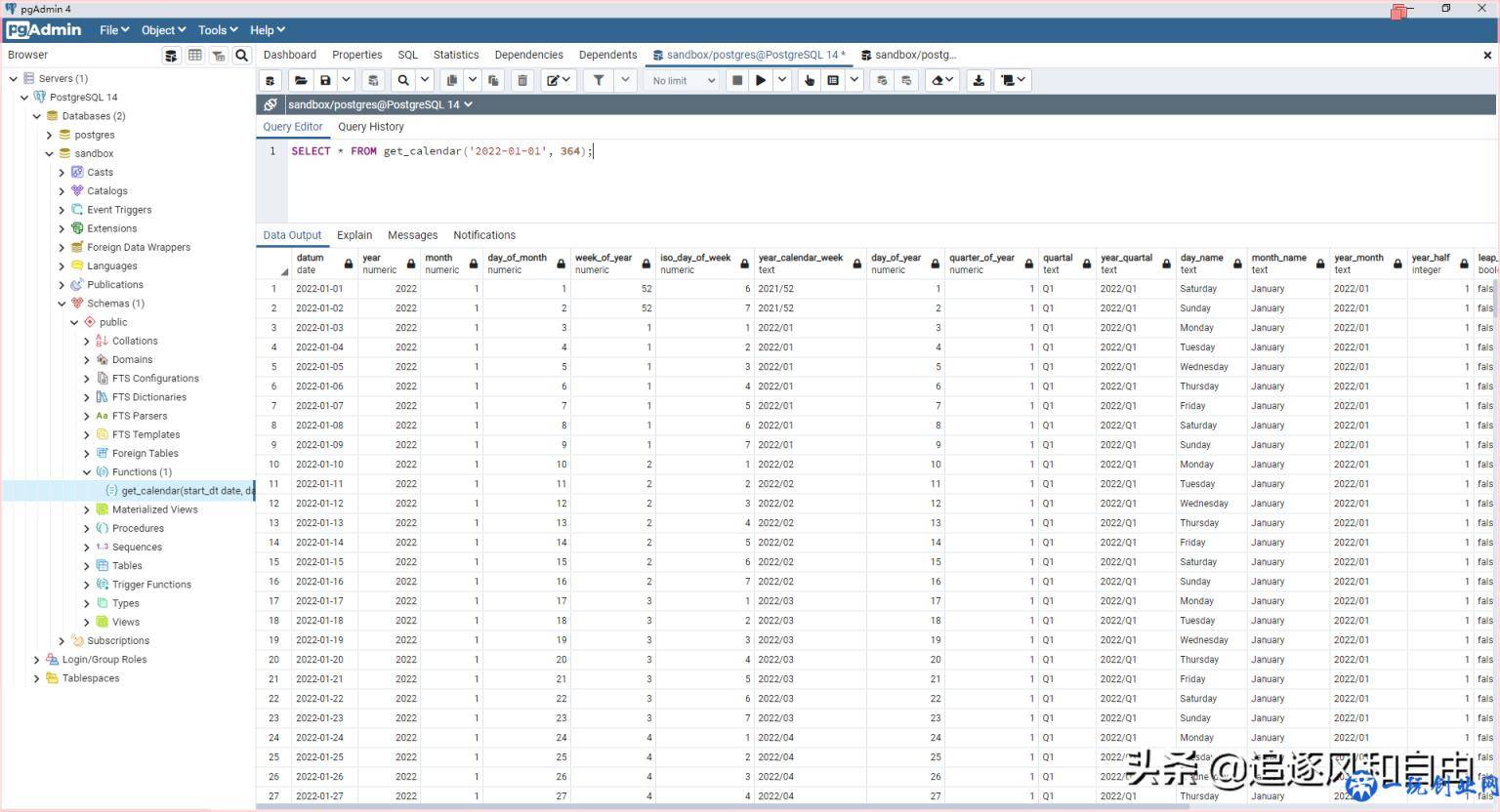1500x812 pixels.
Task: Expand the Login/Group Roles node
Action: click(x=36, y=659)
